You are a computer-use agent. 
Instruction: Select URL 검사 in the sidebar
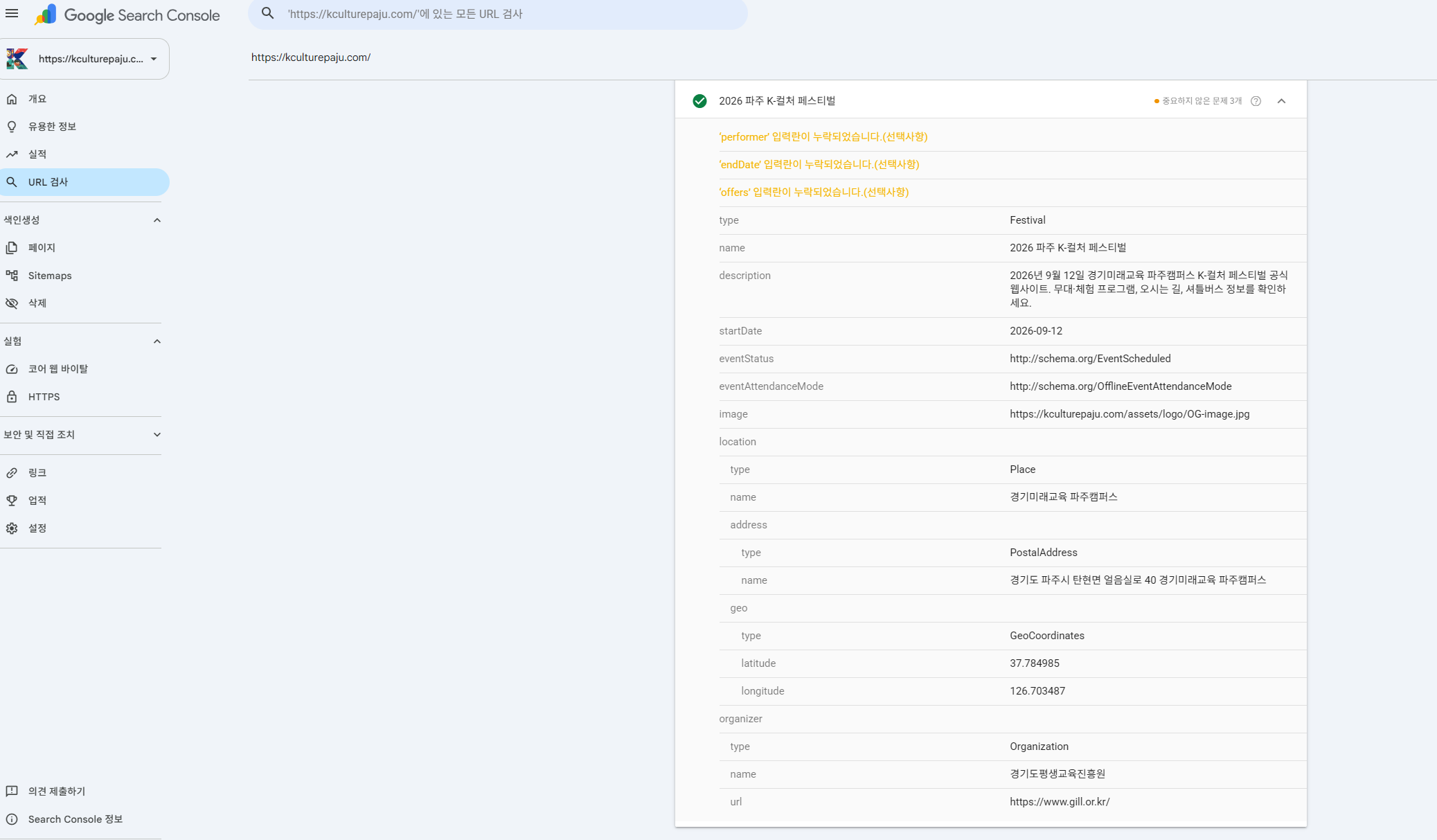[x=84, y=182]
